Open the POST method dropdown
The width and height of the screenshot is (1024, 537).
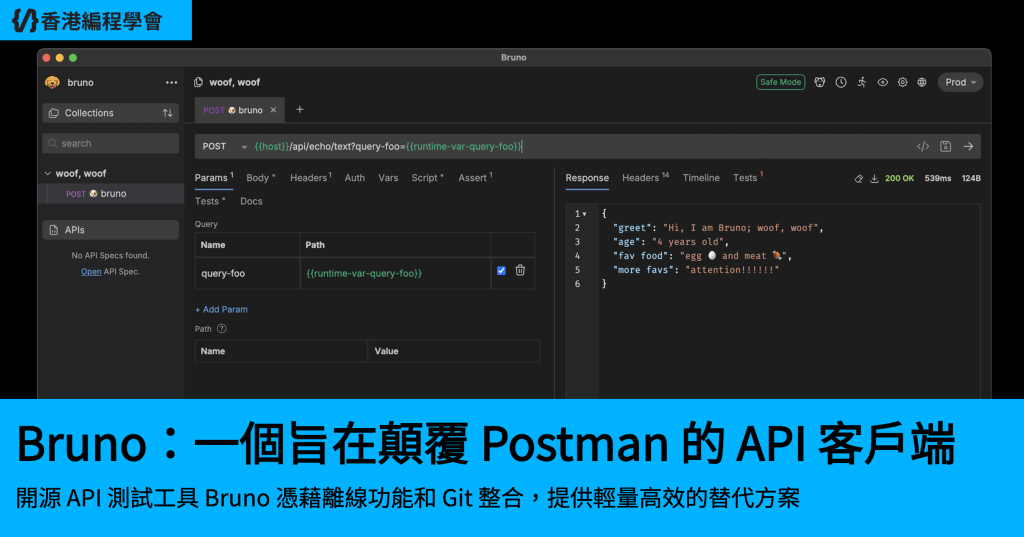[x=224, y=146]
